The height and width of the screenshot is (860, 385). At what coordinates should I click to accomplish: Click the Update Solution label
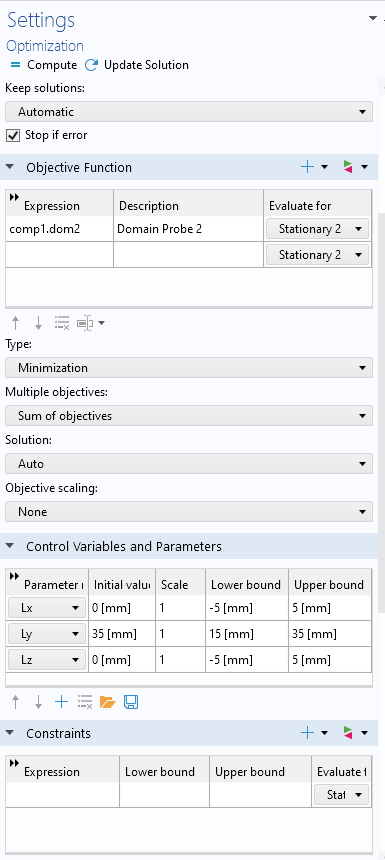click(146, 65)
